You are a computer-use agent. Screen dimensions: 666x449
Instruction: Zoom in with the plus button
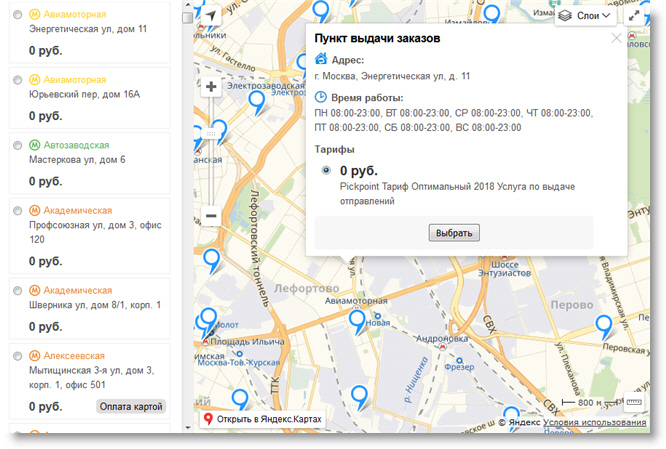click(211, 87)
